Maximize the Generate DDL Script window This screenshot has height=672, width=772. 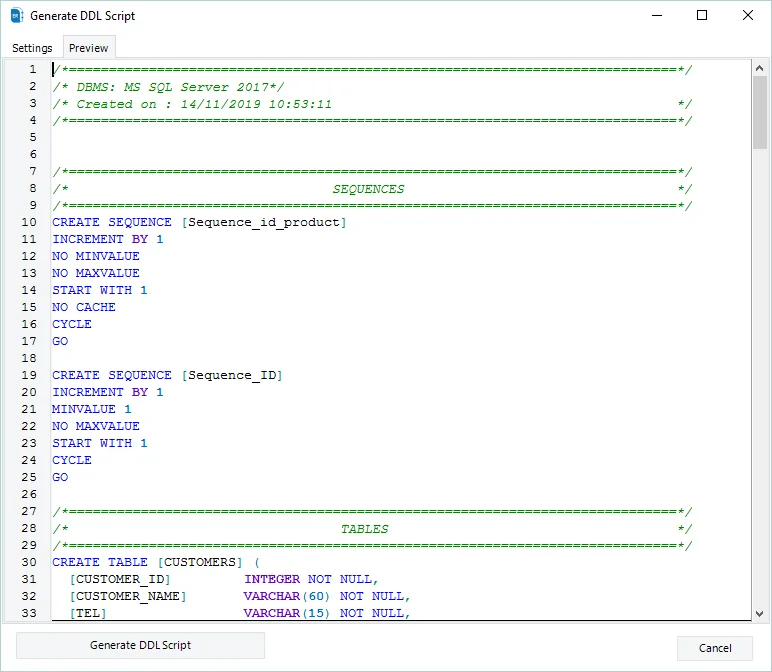point(702,15)
